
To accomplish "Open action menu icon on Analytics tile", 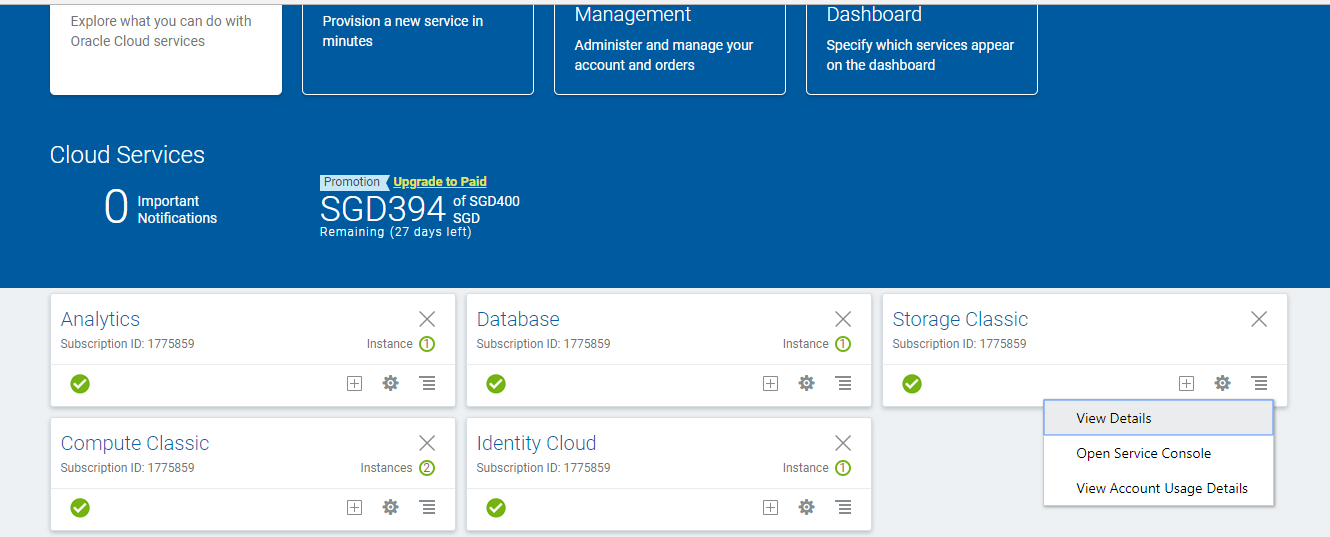I will tap(428, 383).
